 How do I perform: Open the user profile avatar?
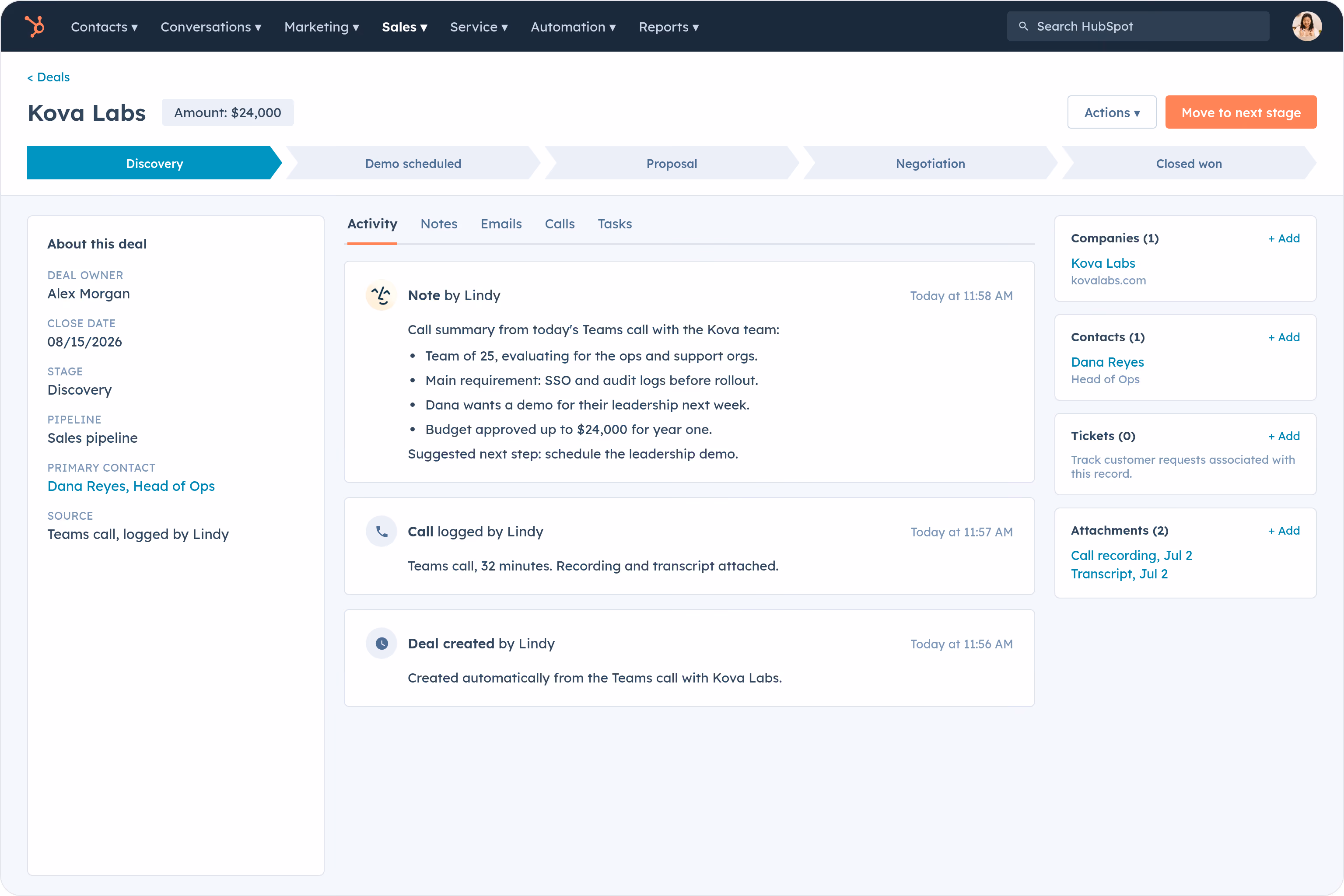[1306, 26]
